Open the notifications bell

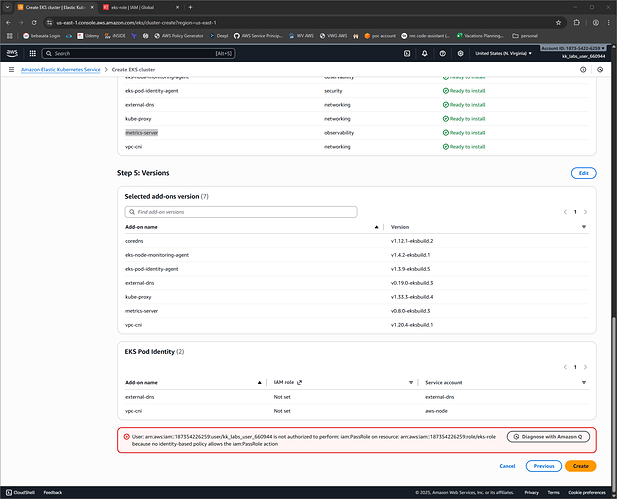(425, 54)
